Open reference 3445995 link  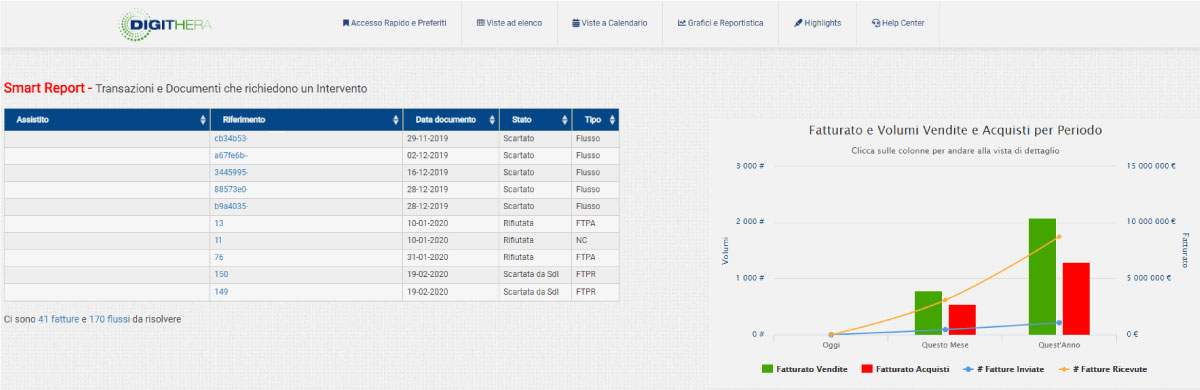pyautogui.click(x=231, y=172)
